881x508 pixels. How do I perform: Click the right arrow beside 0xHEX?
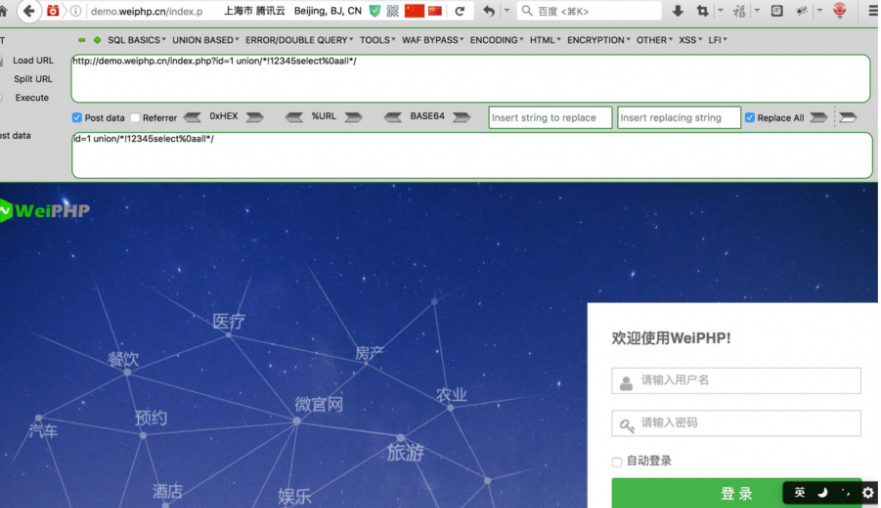point(255,117)
